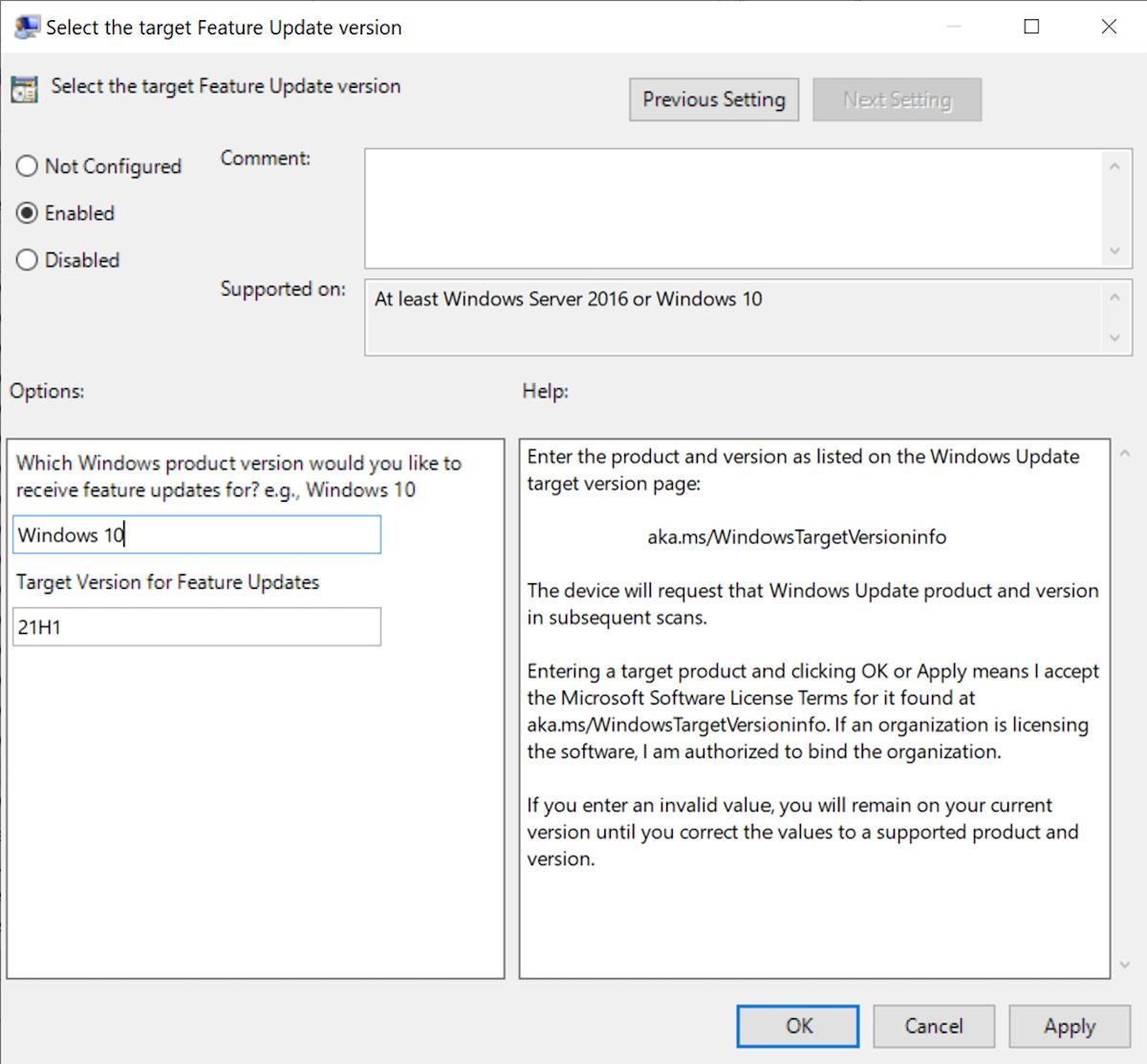Select the Enabled radio button
This screenshot has height=1064, width=1147.
(x=28, y=213)
